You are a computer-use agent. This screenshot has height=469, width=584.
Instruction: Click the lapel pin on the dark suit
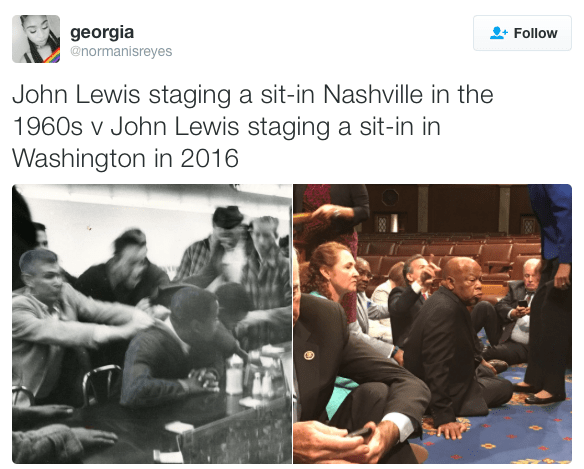coord(309,355)
